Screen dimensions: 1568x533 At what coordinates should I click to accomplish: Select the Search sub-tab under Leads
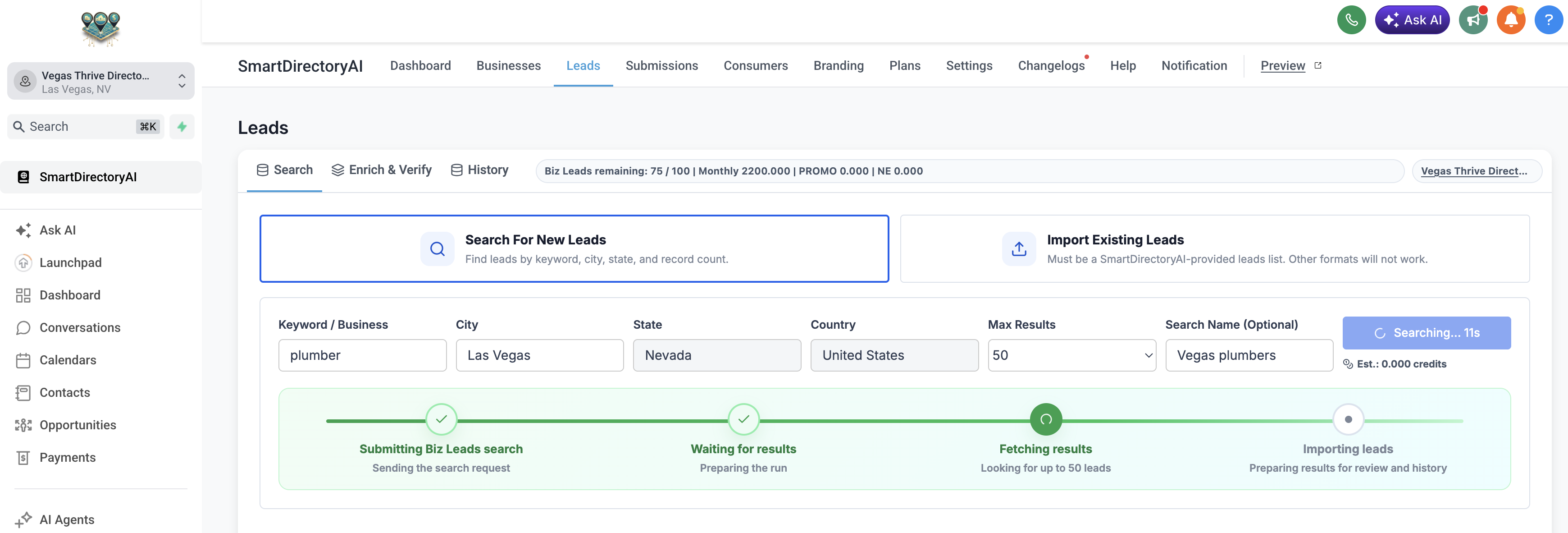coord(284,170)
